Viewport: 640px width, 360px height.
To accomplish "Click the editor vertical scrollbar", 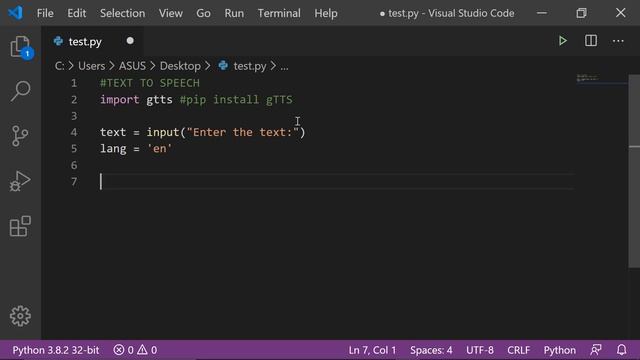I will [x=634, y=171].
